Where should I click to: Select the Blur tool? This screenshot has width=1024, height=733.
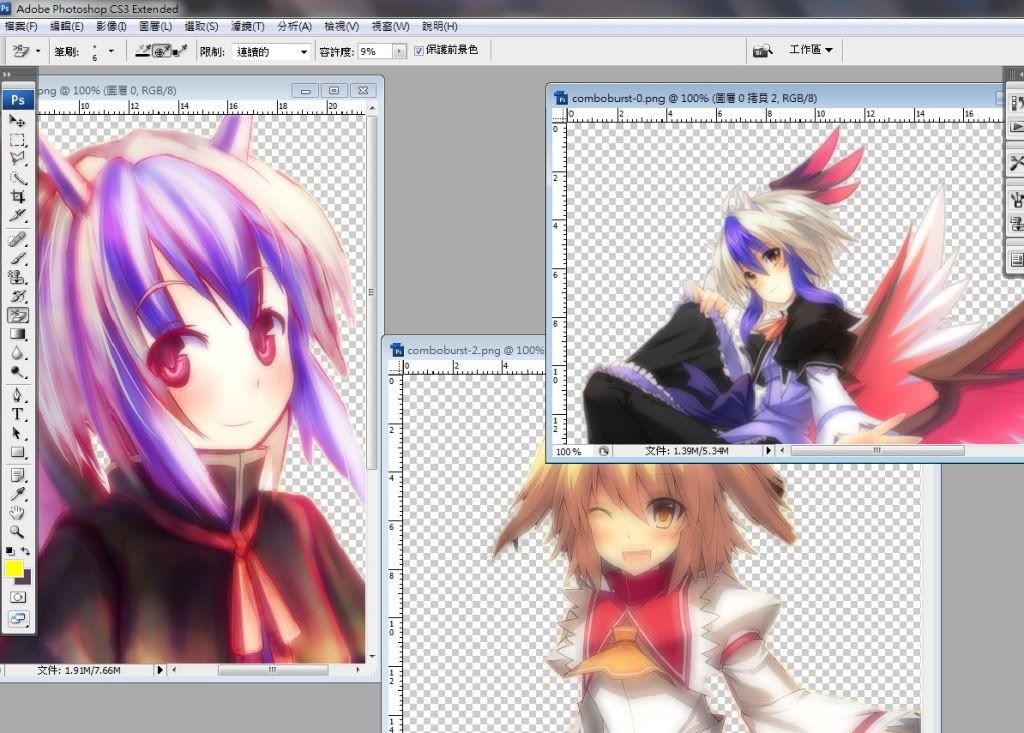click(x=17, y=353)
